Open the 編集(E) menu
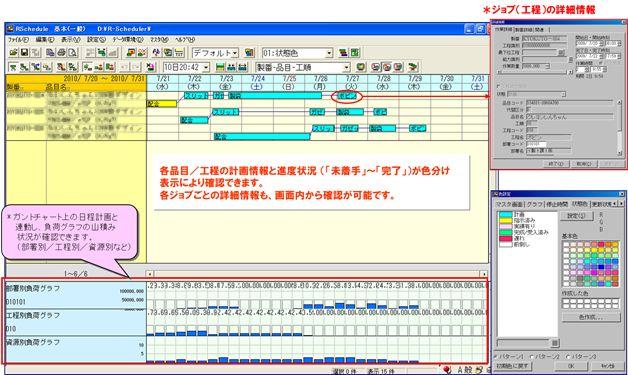This screenshot has width=628, height=375. 45,40
